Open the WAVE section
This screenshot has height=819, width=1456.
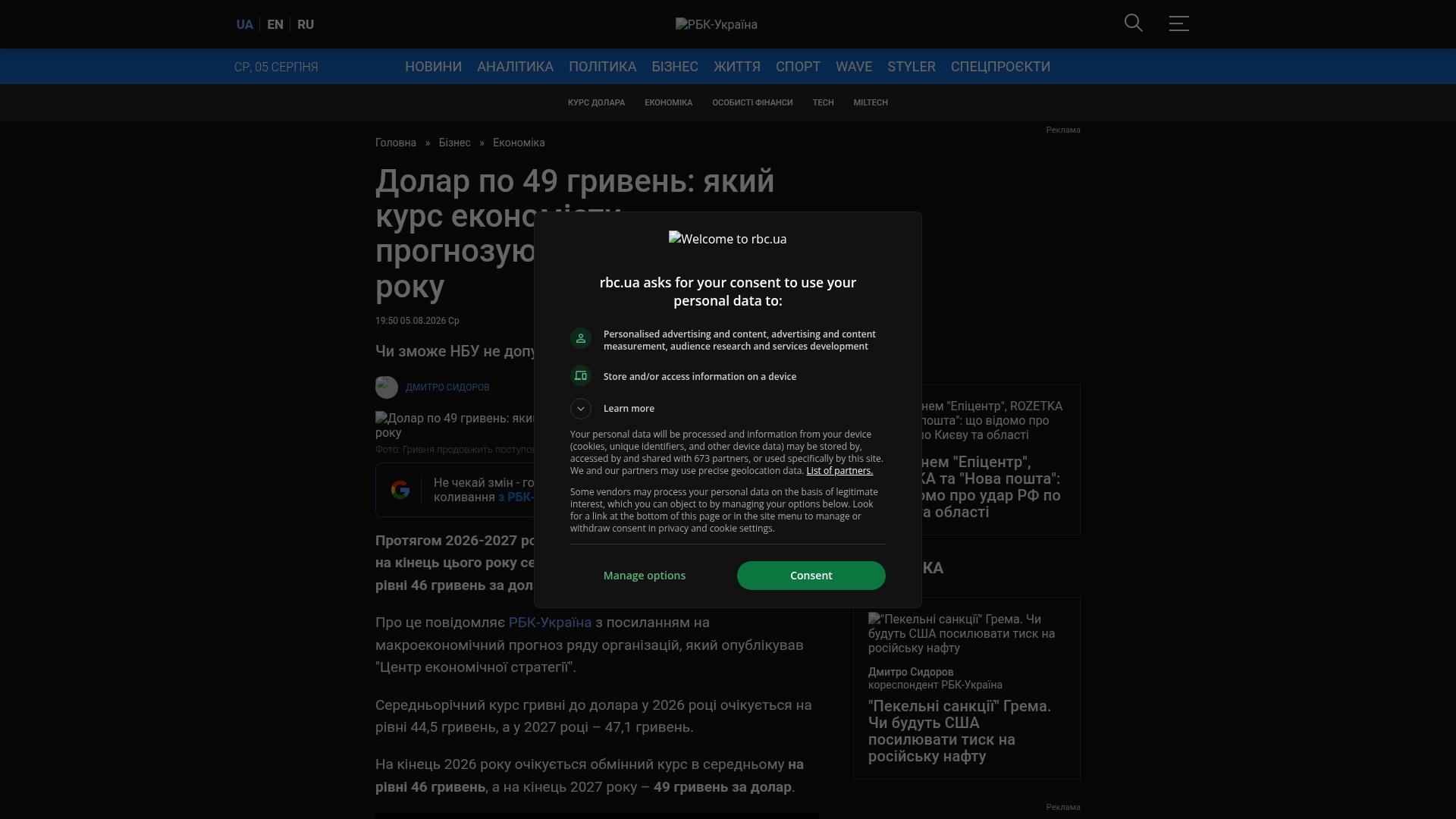pyautogui.click(x=854, y=67)
